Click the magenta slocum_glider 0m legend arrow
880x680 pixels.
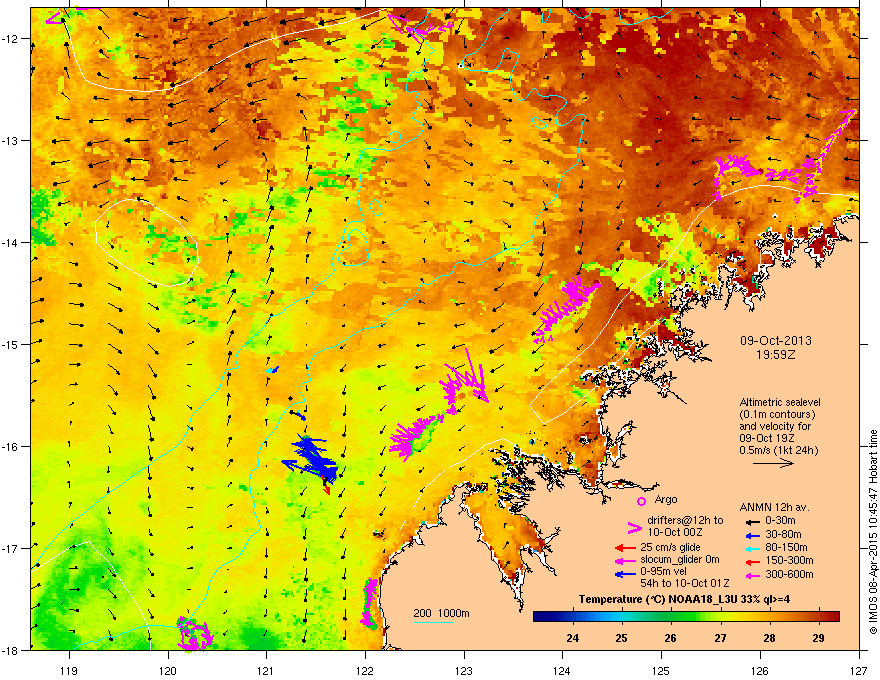tap(625, 560)
